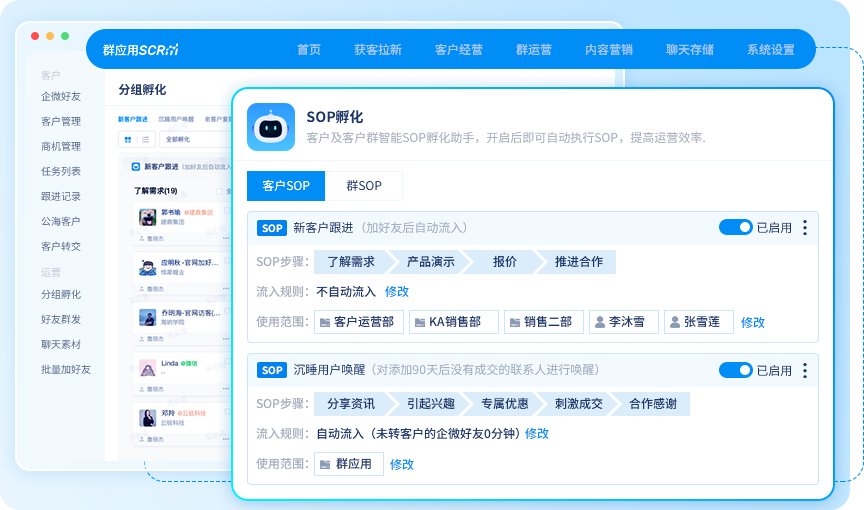This screenshot has height=510, width=864.
Task: Click 修改 beside the 群应用 scope
Action: pyautogui.click(x=402, y=464)
